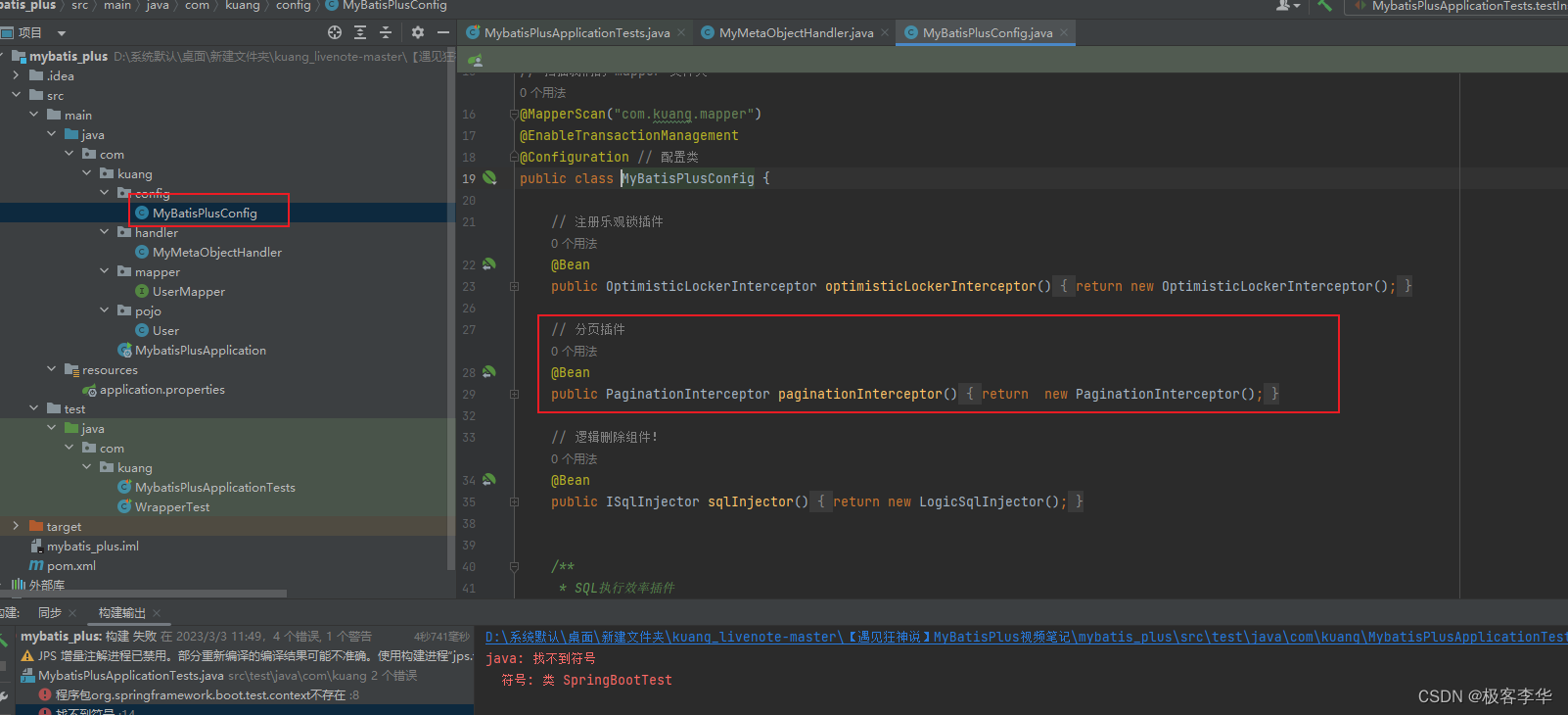1568x715 pixels.
Task: Toggle code fold on line 29 paginationInterceptor
Action: pos(514,394)
